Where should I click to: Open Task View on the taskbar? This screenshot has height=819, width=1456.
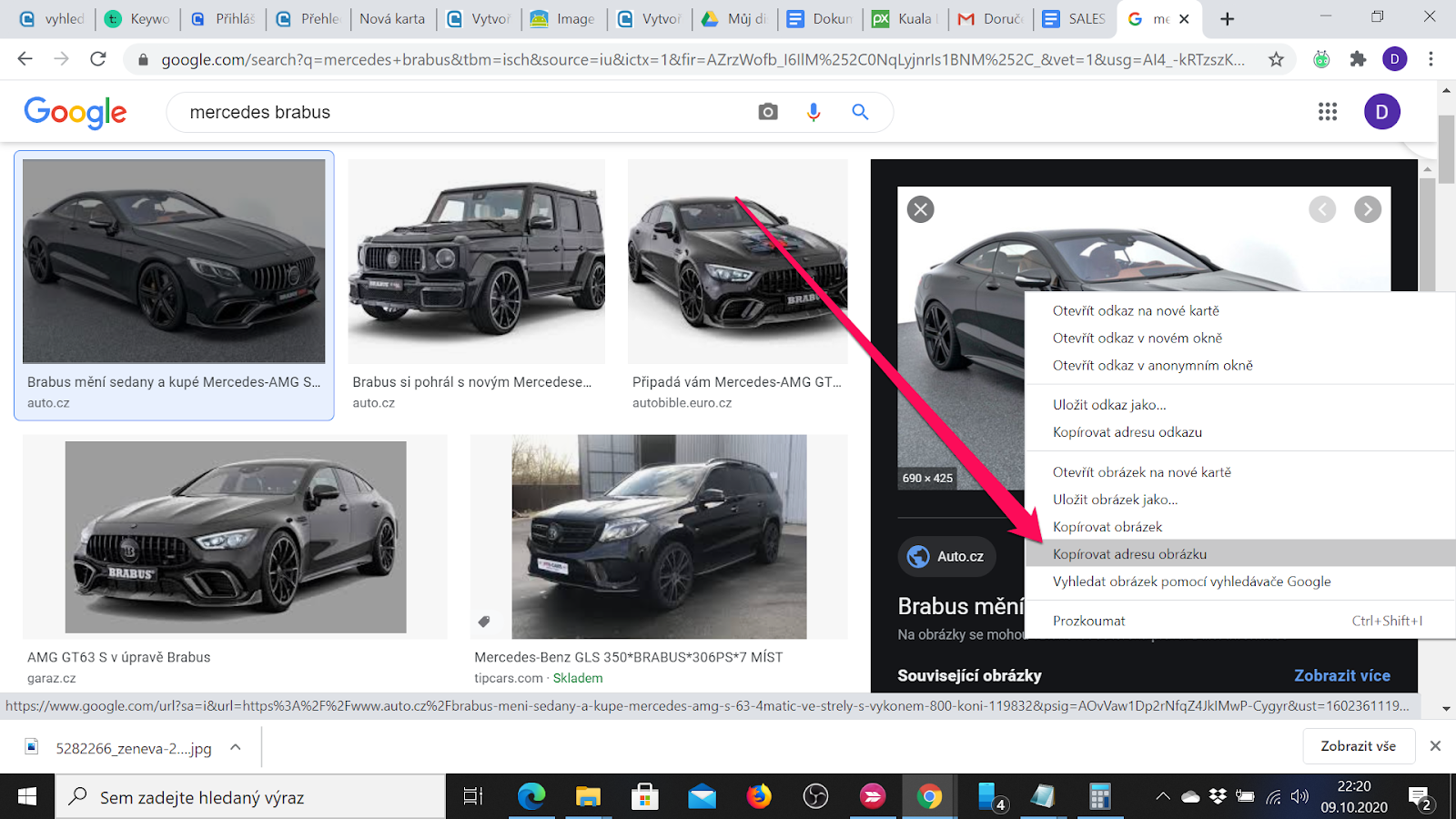point(472,797)
